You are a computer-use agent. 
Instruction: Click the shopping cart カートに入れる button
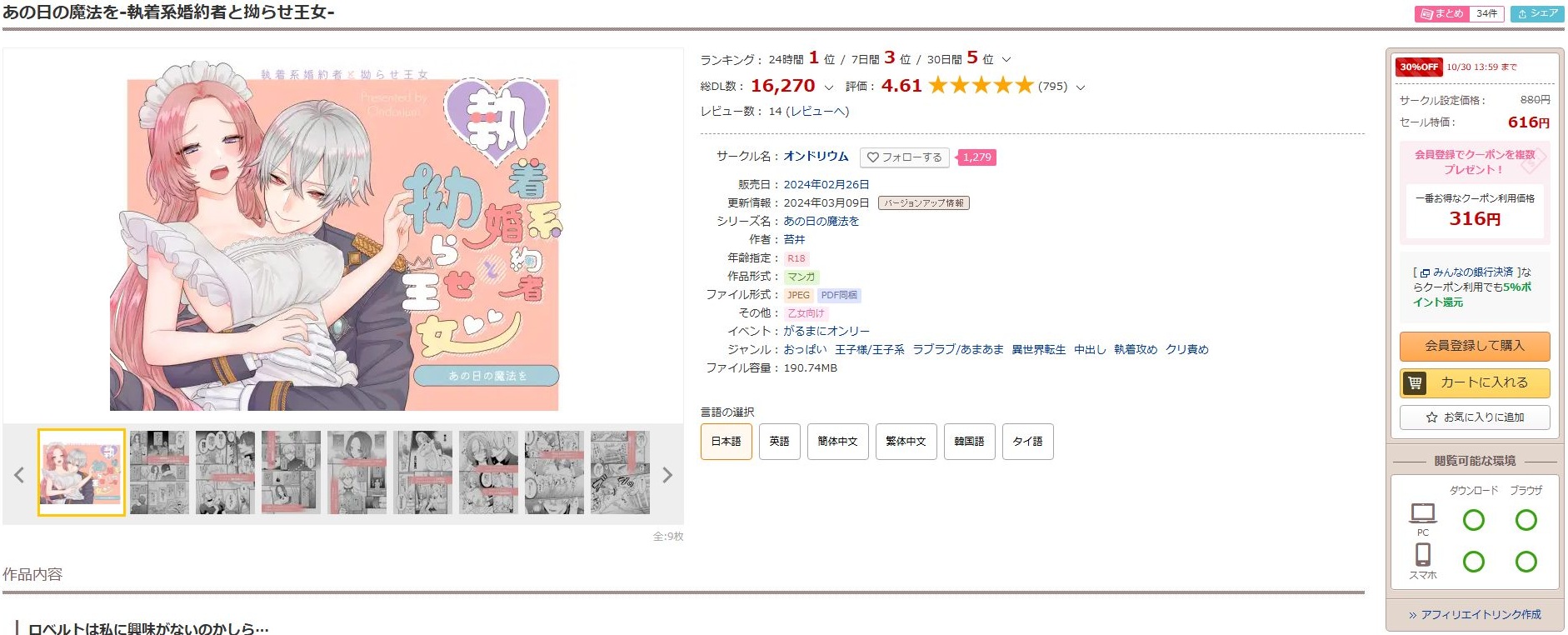pos(1475,382)
